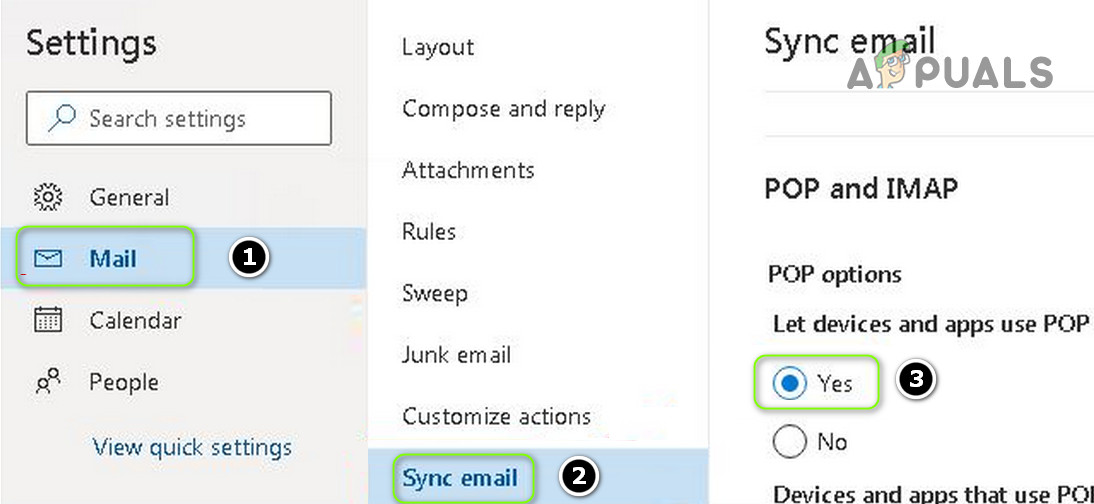Click the Mail envelope icon
The height and width of the screenshot is (504, 1094).
pos(48,259)
